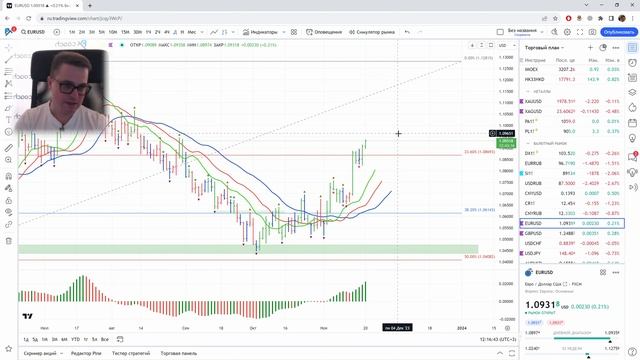Select the 1д date range

26,340
